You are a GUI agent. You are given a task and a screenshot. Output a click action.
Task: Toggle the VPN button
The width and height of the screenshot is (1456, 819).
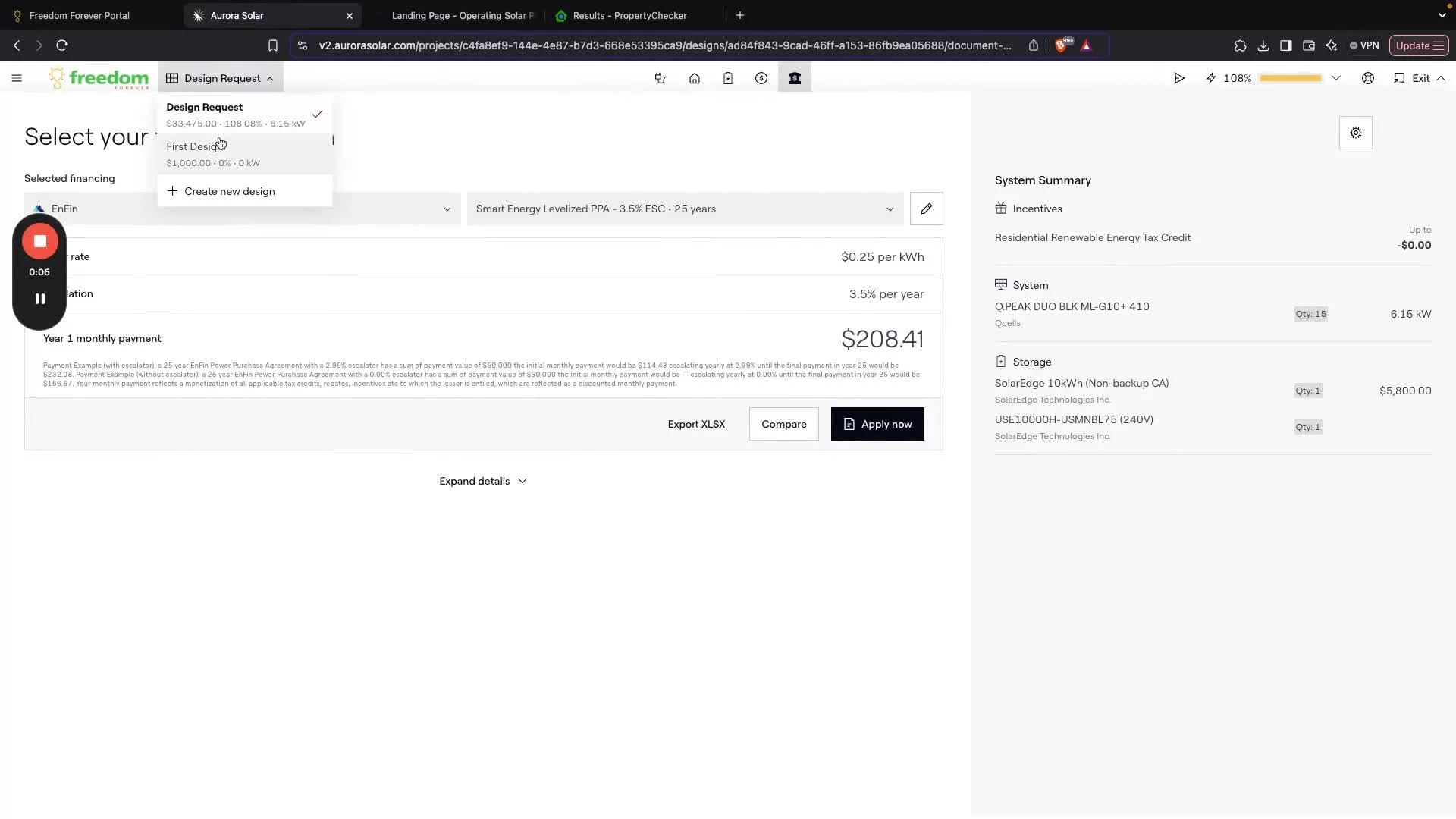tap(1364, 45)
